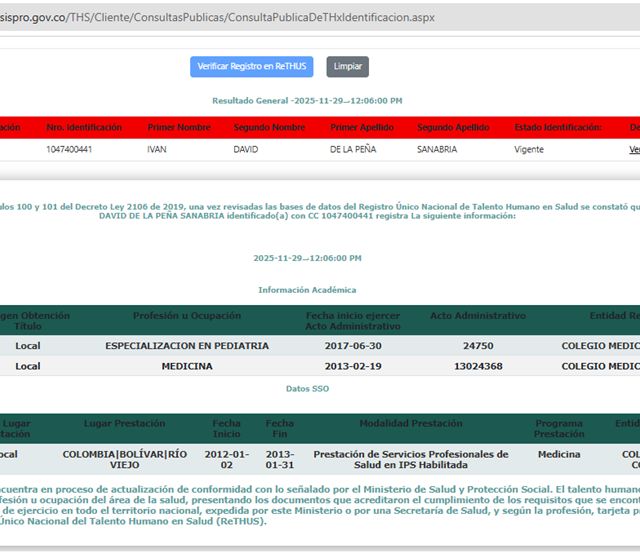The image size is (640, 553).
Task: Click the MEDICINA profession cell
Action: click(x=187, y=366)
